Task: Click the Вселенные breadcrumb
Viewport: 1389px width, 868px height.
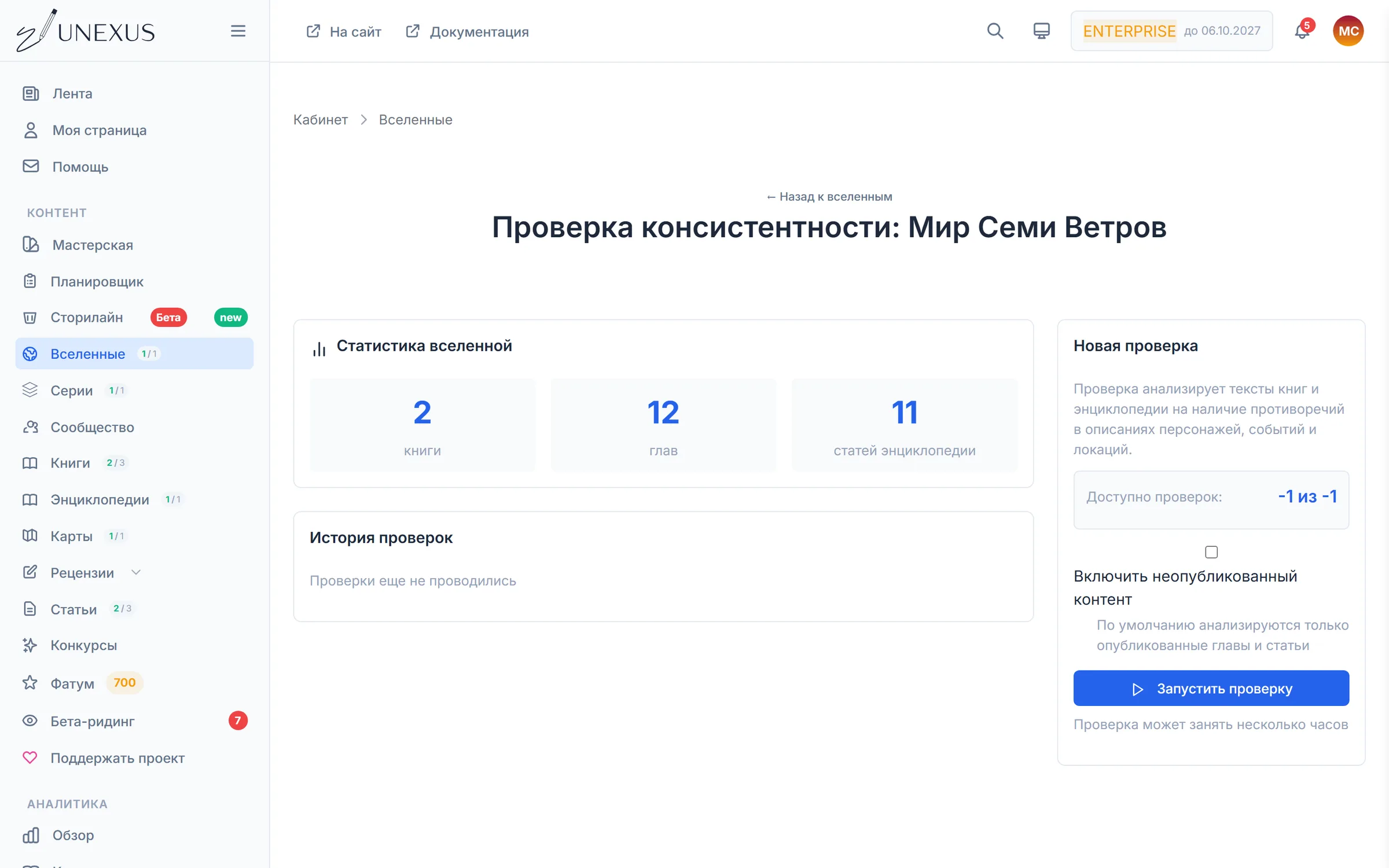Action: 416,120
